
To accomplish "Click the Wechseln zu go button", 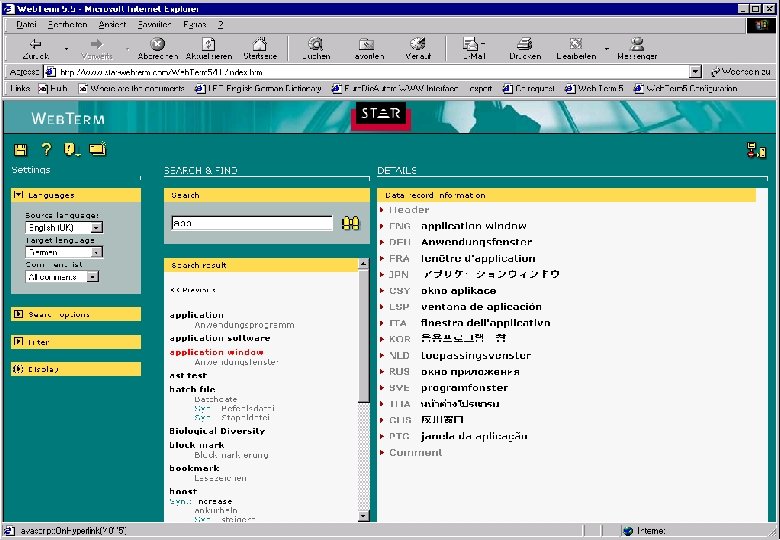I will pos(740,72).
